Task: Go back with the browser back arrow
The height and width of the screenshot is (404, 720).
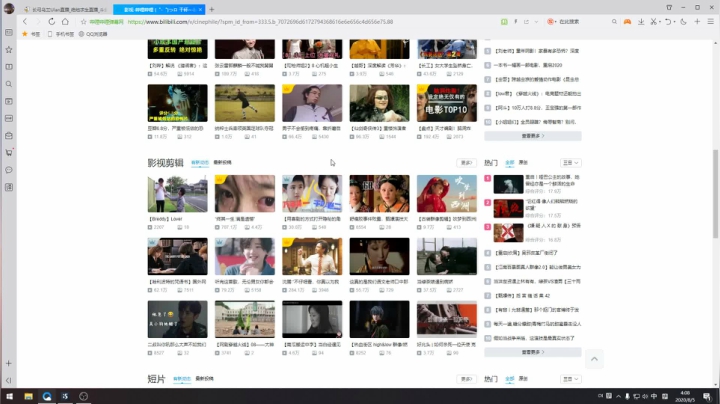Action: (25, 22)
